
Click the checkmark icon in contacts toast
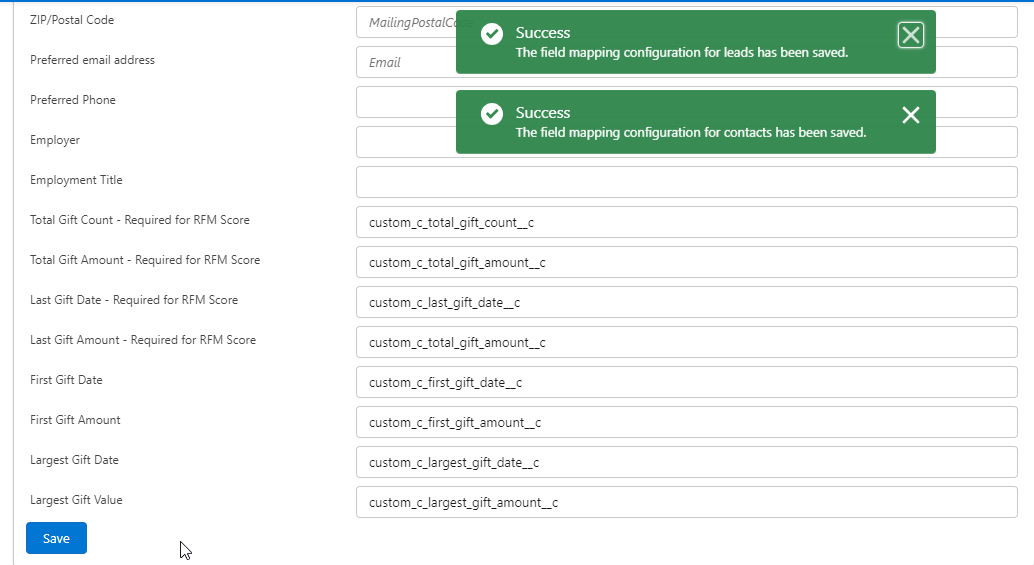pyautogui.click(x=491, y=114)
